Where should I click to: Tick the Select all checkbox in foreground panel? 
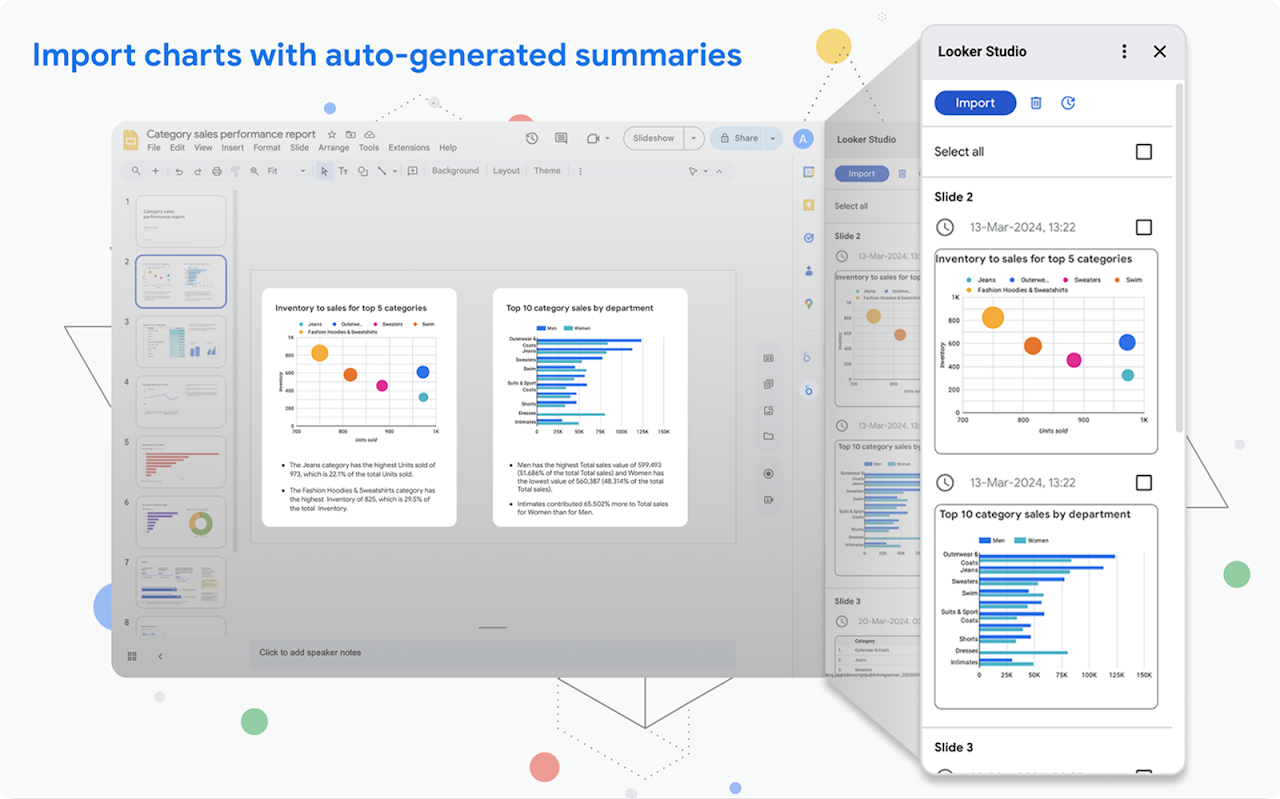1144,152
